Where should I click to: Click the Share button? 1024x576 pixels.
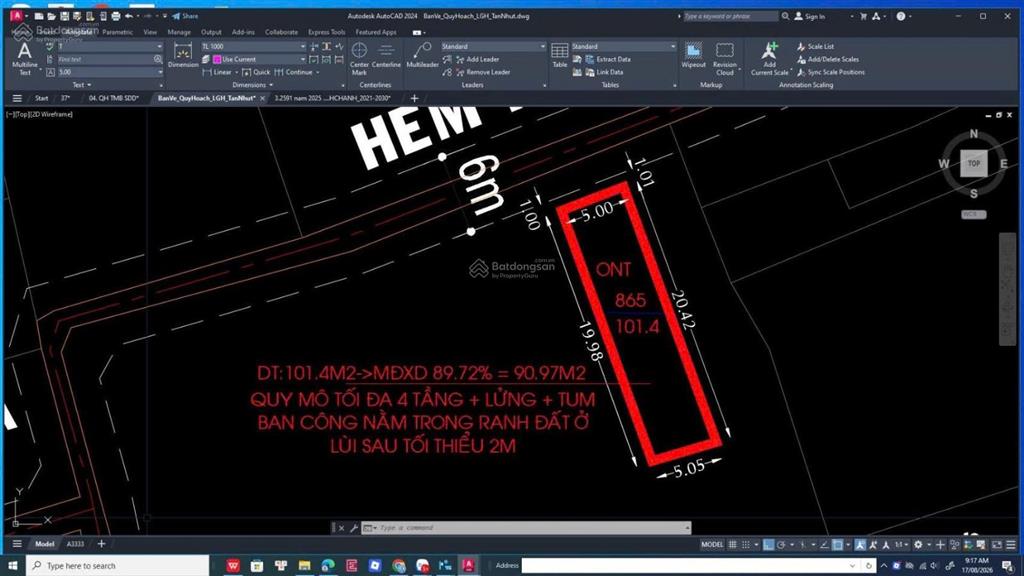coord(185,16)
